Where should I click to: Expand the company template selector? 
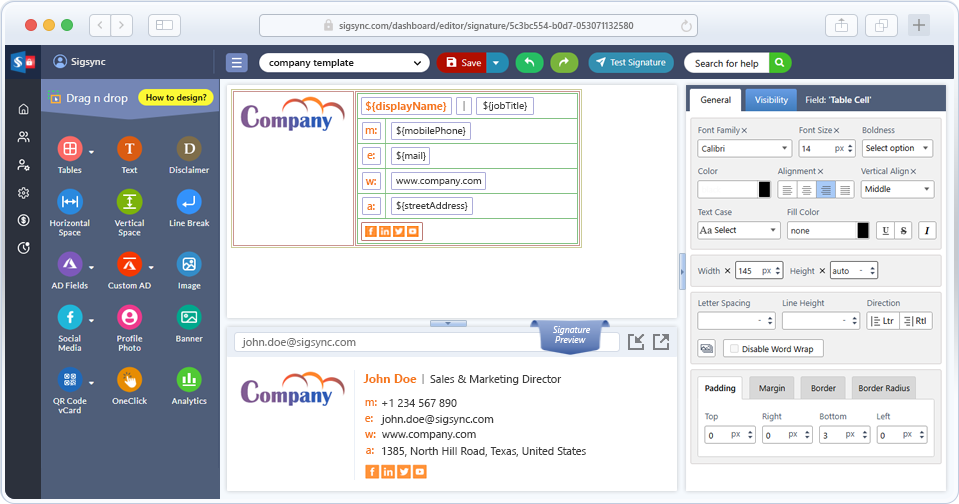point(344,63)
